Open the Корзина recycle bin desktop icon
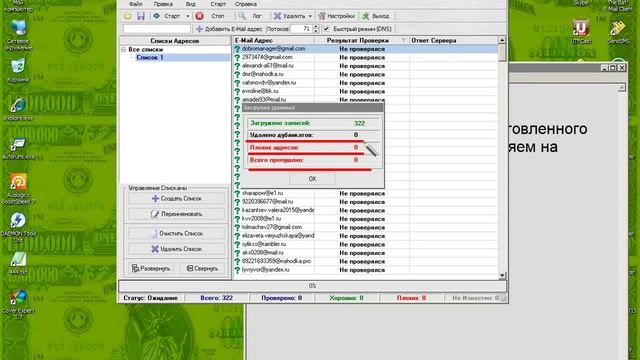640x360 pixels. 18,70
